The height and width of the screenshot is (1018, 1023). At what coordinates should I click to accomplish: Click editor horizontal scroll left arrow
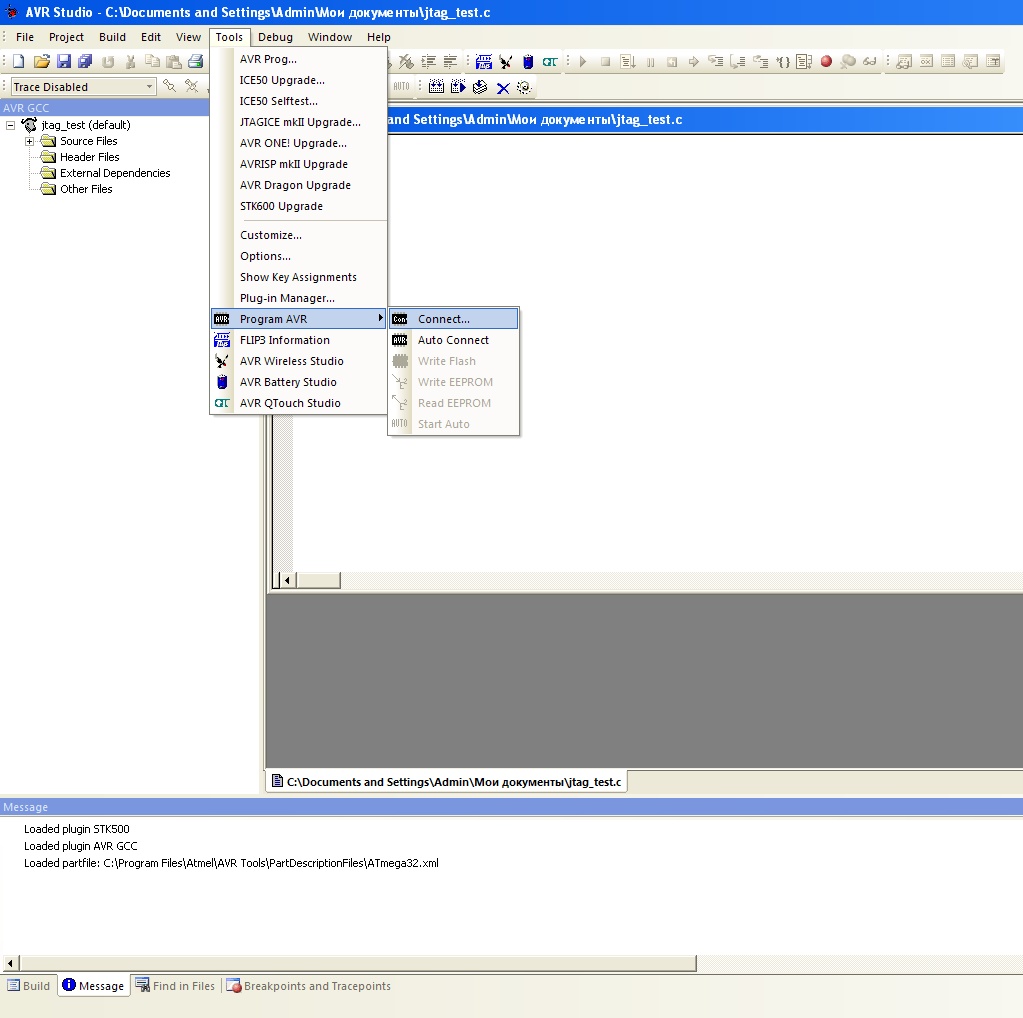pyautogui.click(x=288, y=580)
